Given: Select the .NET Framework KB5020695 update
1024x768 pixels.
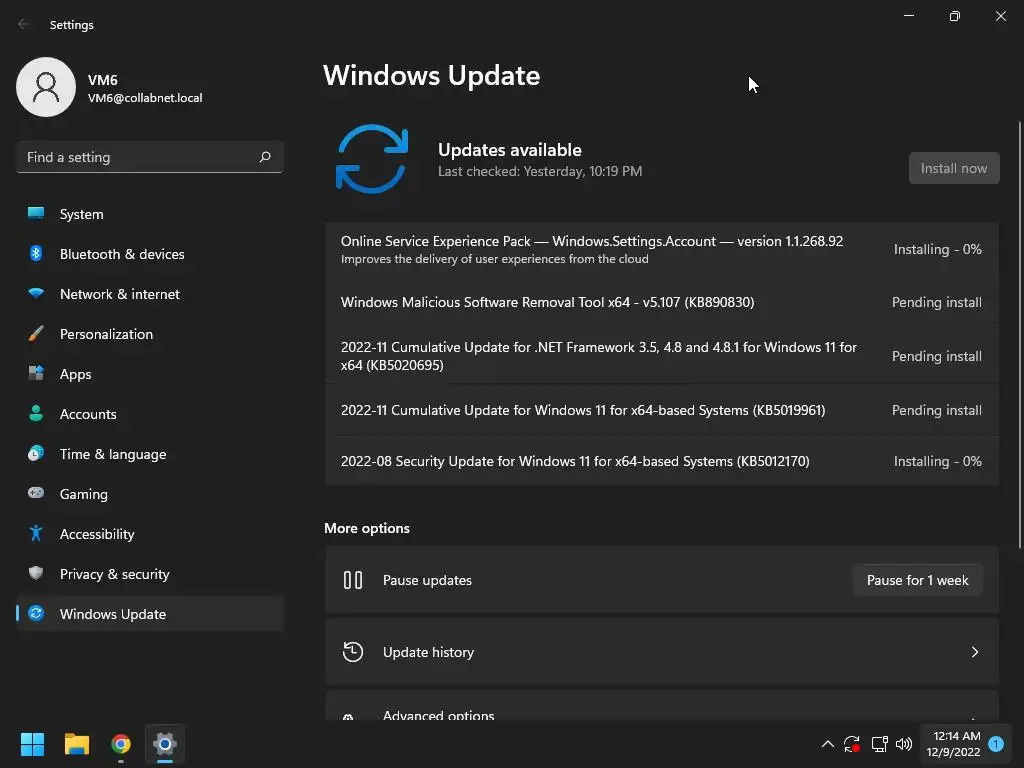Looking at the screenshot, I should coord(662,356).
